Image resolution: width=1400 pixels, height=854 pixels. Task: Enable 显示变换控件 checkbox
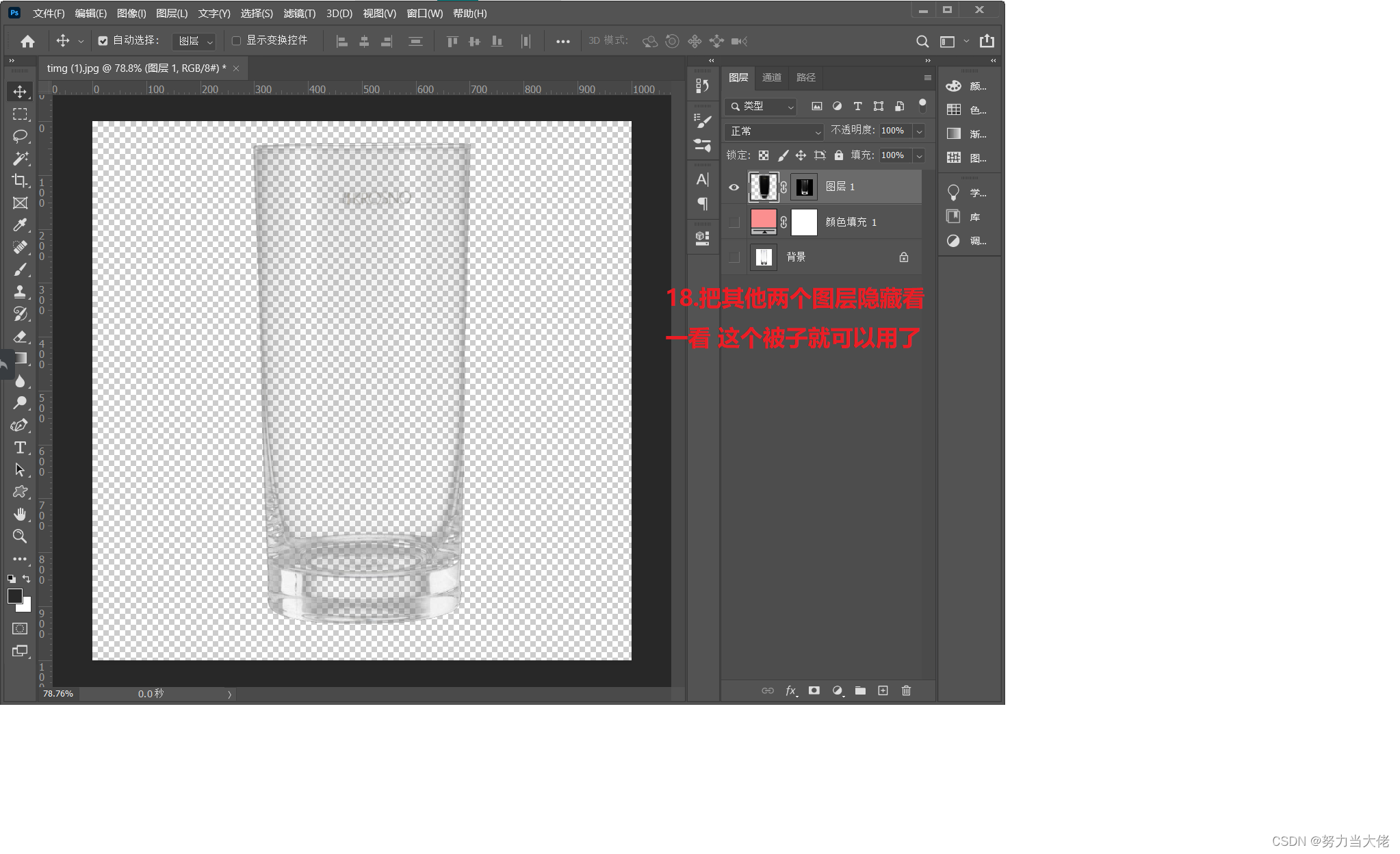(236, 41)
